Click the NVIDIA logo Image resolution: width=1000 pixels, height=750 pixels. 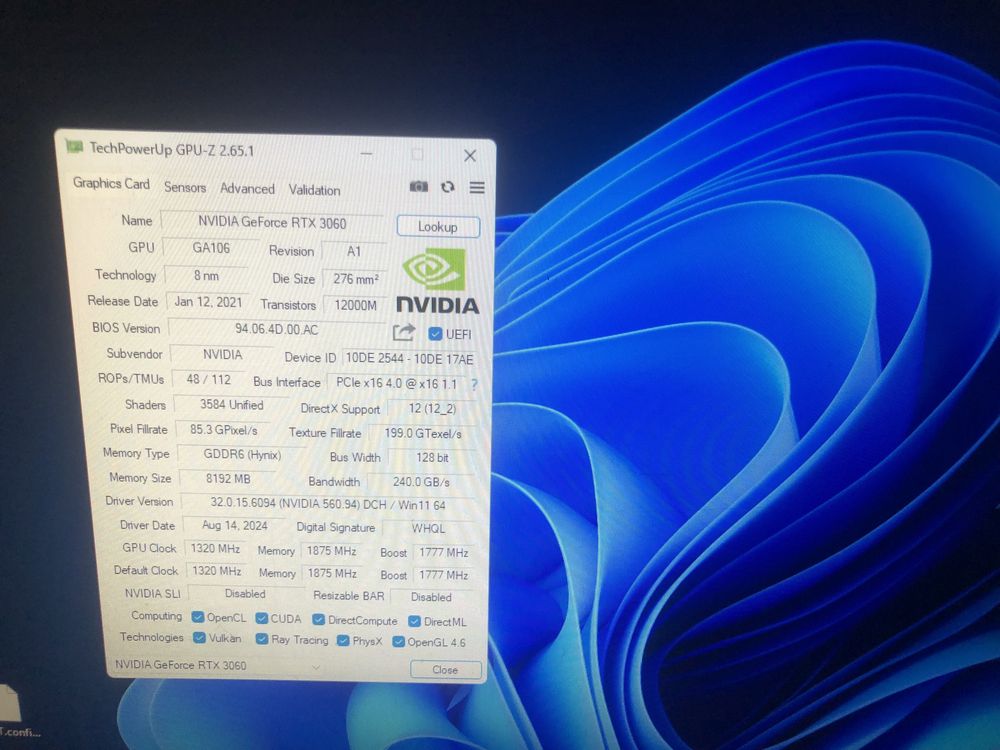click(437, 281)
